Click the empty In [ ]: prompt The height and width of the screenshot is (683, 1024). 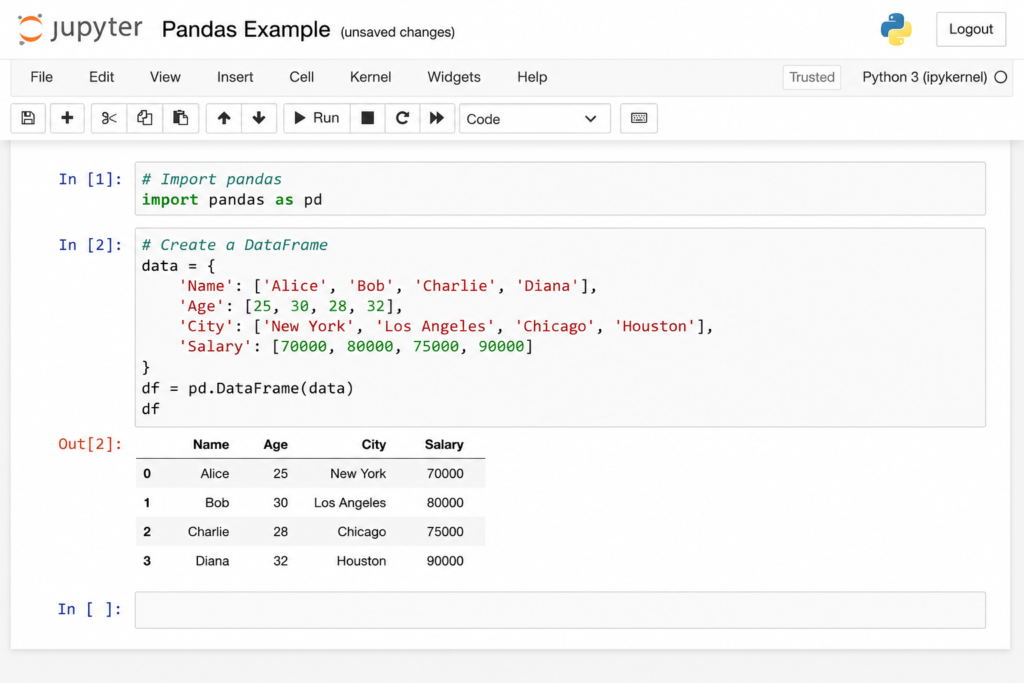coord(90,609)
